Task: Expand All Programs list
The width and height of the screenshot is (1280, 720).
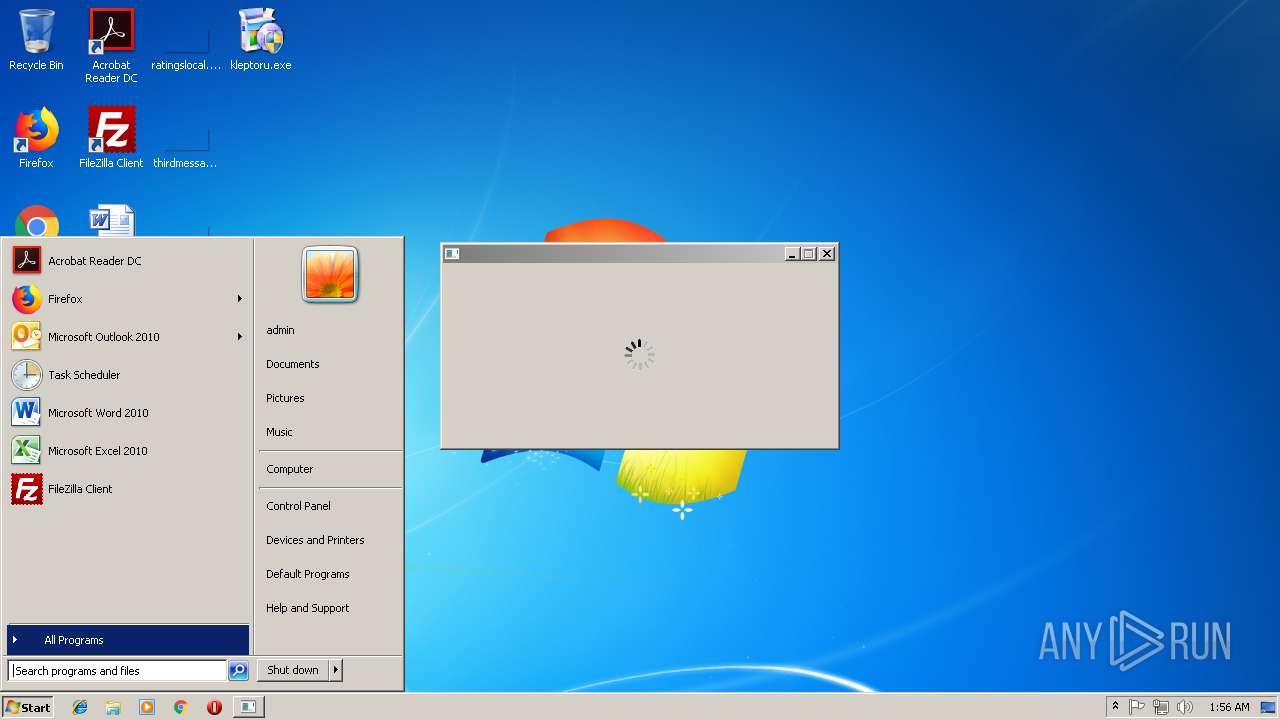Action: tap(128, 640)
